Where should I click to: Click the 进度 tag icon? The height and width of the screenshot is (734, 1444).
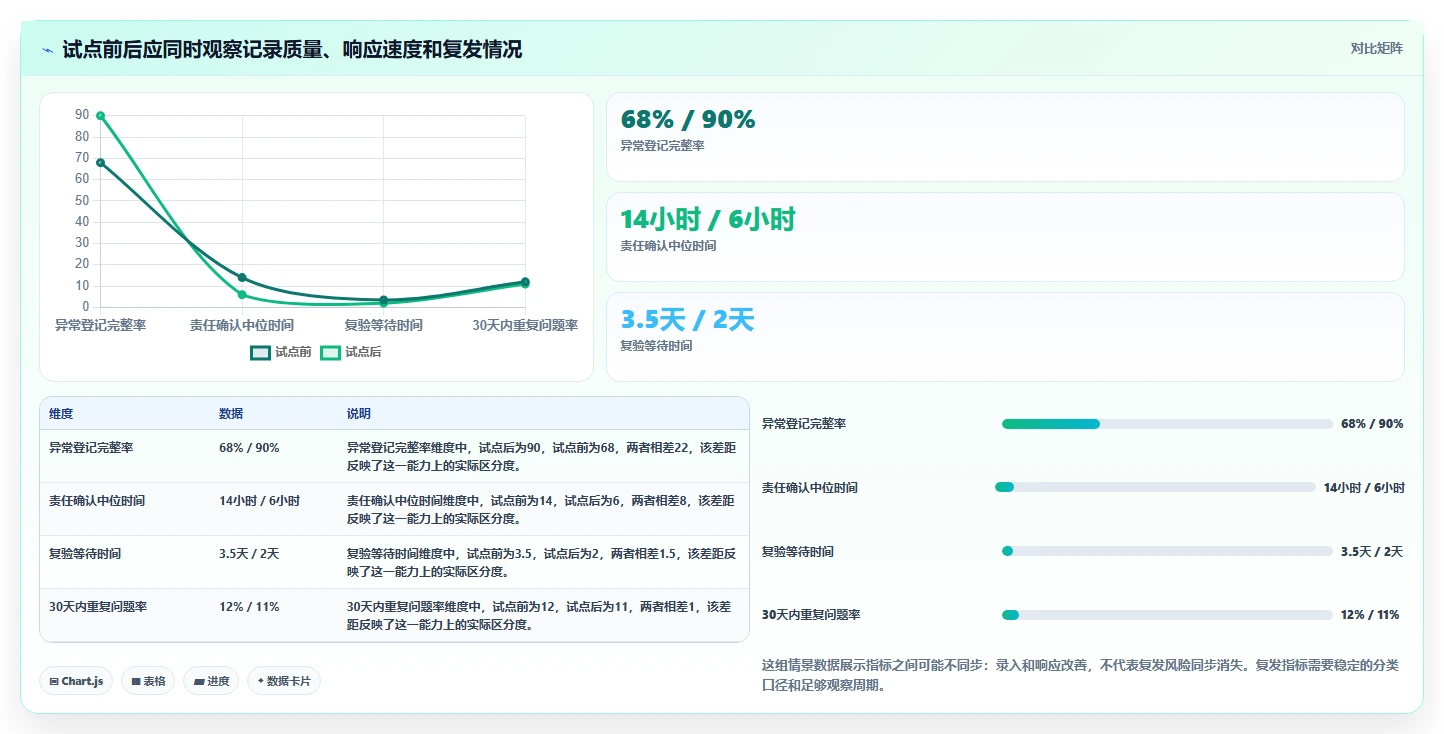(x=198, y=681)
